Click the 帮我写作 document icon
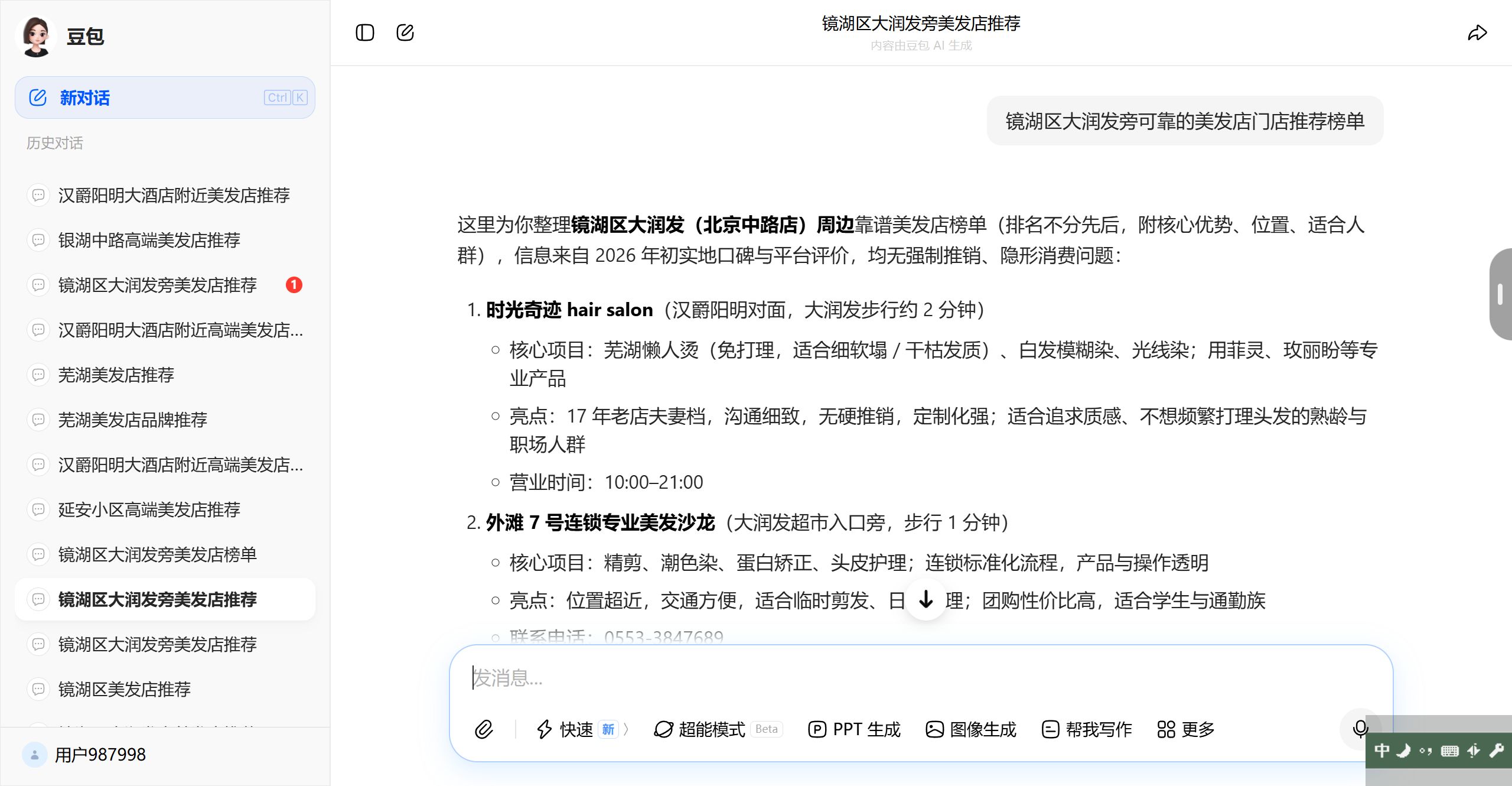This screenshot has height=786, width=1512. [x=1051, y=729]
